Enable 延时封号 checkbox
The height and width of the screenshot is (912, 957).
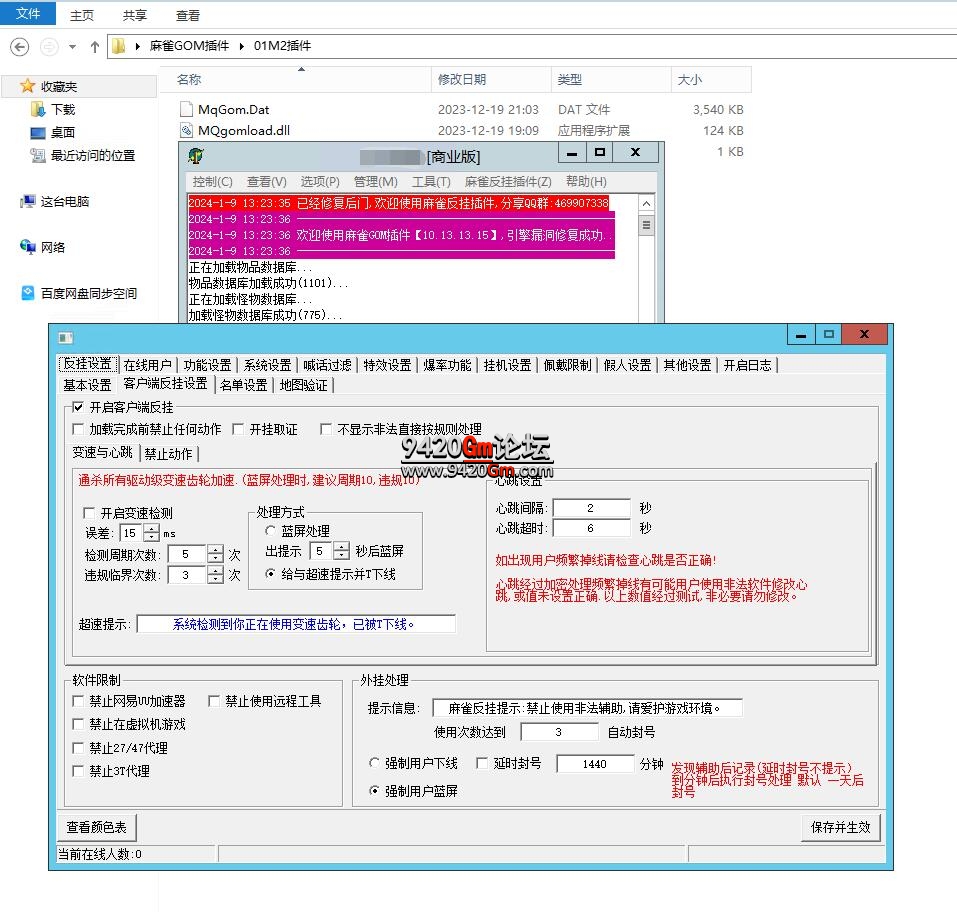[x=482, y=763]
